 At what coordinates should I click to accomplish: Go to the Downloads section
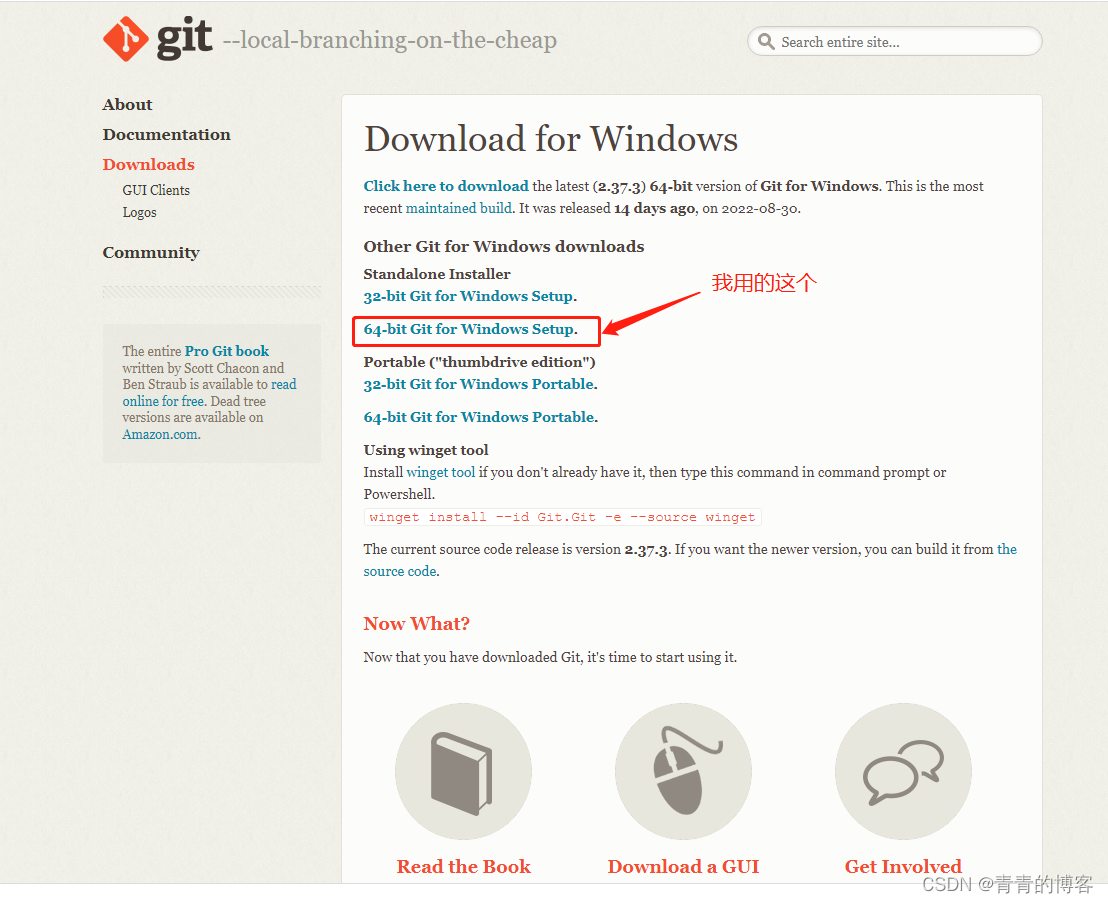coord(148,164)
